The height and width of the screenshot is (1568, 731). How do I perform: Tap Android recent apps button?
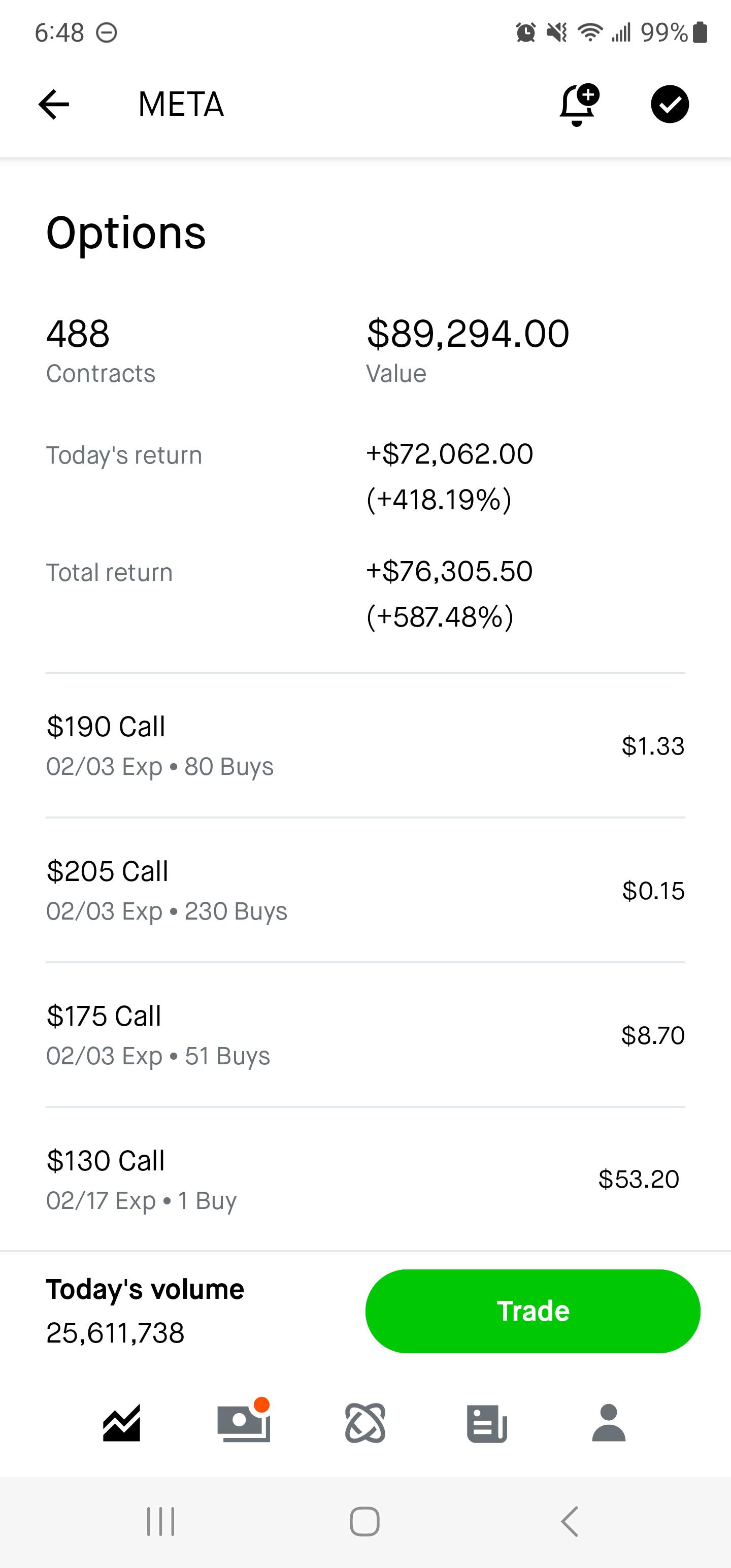(161, 1522)
